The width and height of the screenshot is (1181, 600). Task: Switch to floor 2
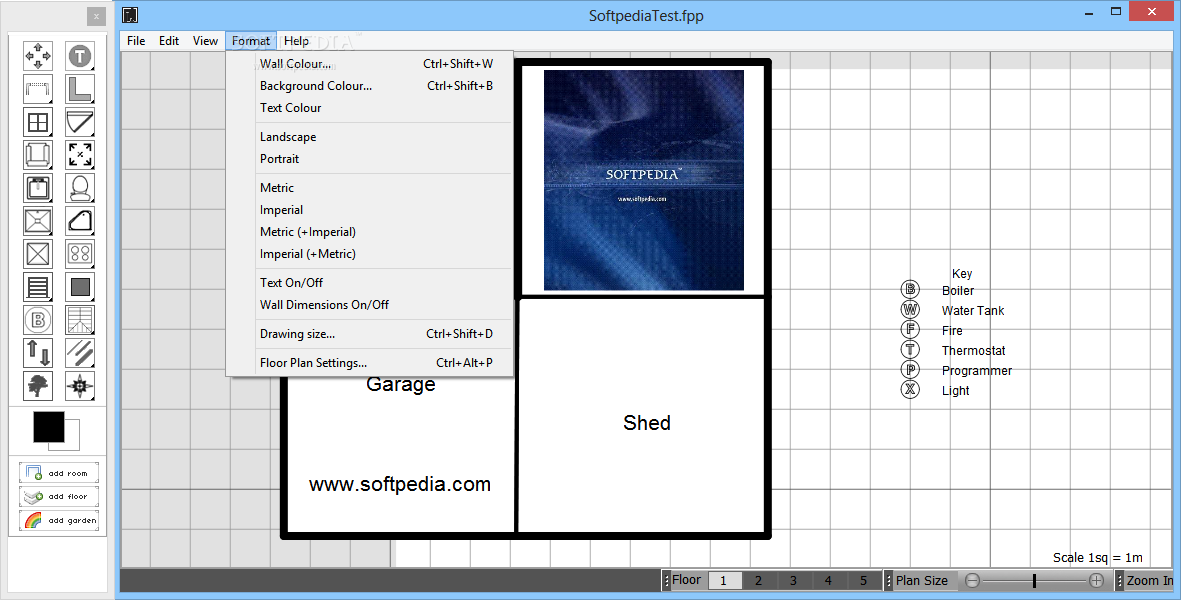coord(758,580)
